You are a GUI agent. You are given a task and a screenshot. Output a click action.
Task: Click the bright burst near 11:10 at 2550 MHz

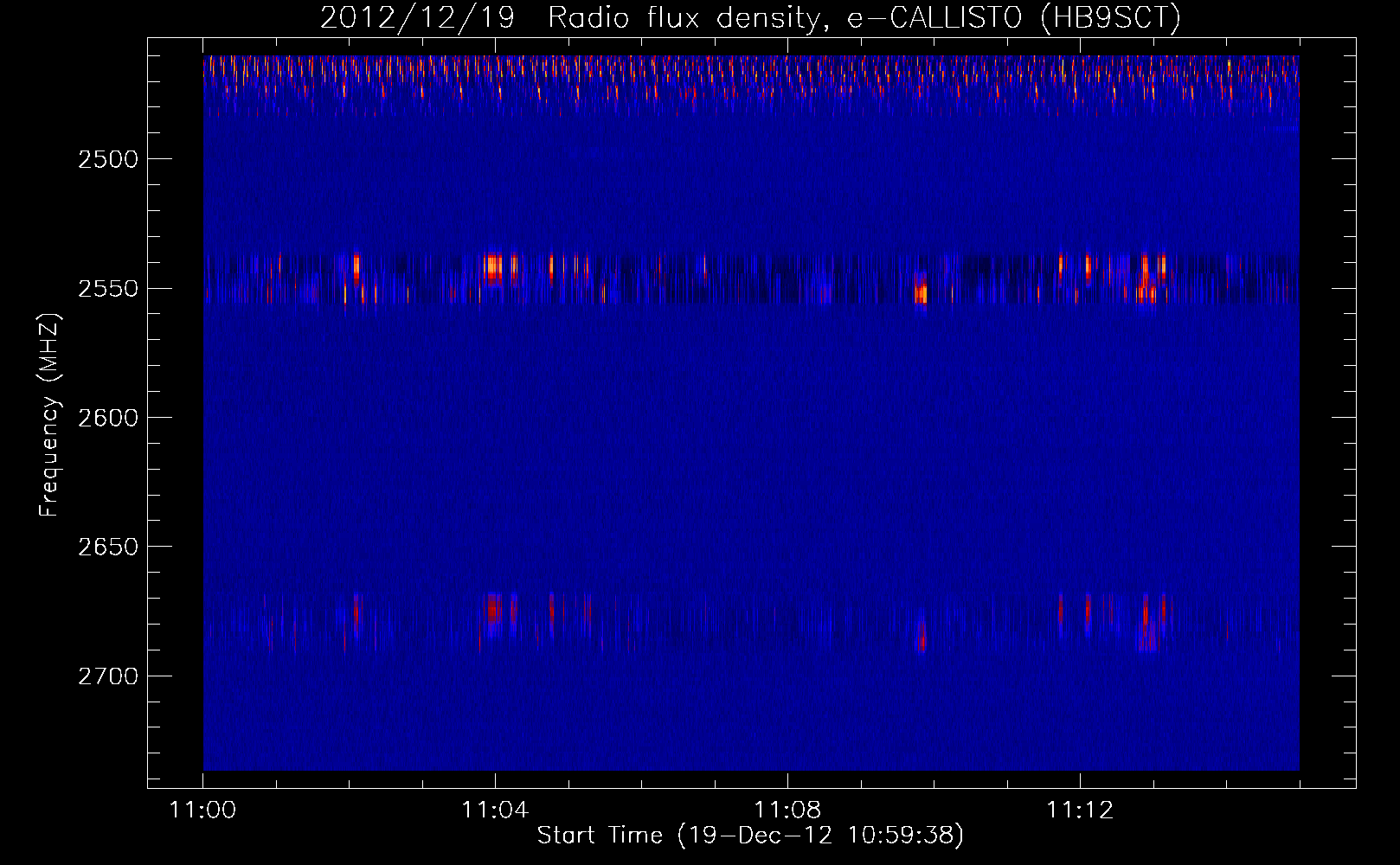point(921,292)
